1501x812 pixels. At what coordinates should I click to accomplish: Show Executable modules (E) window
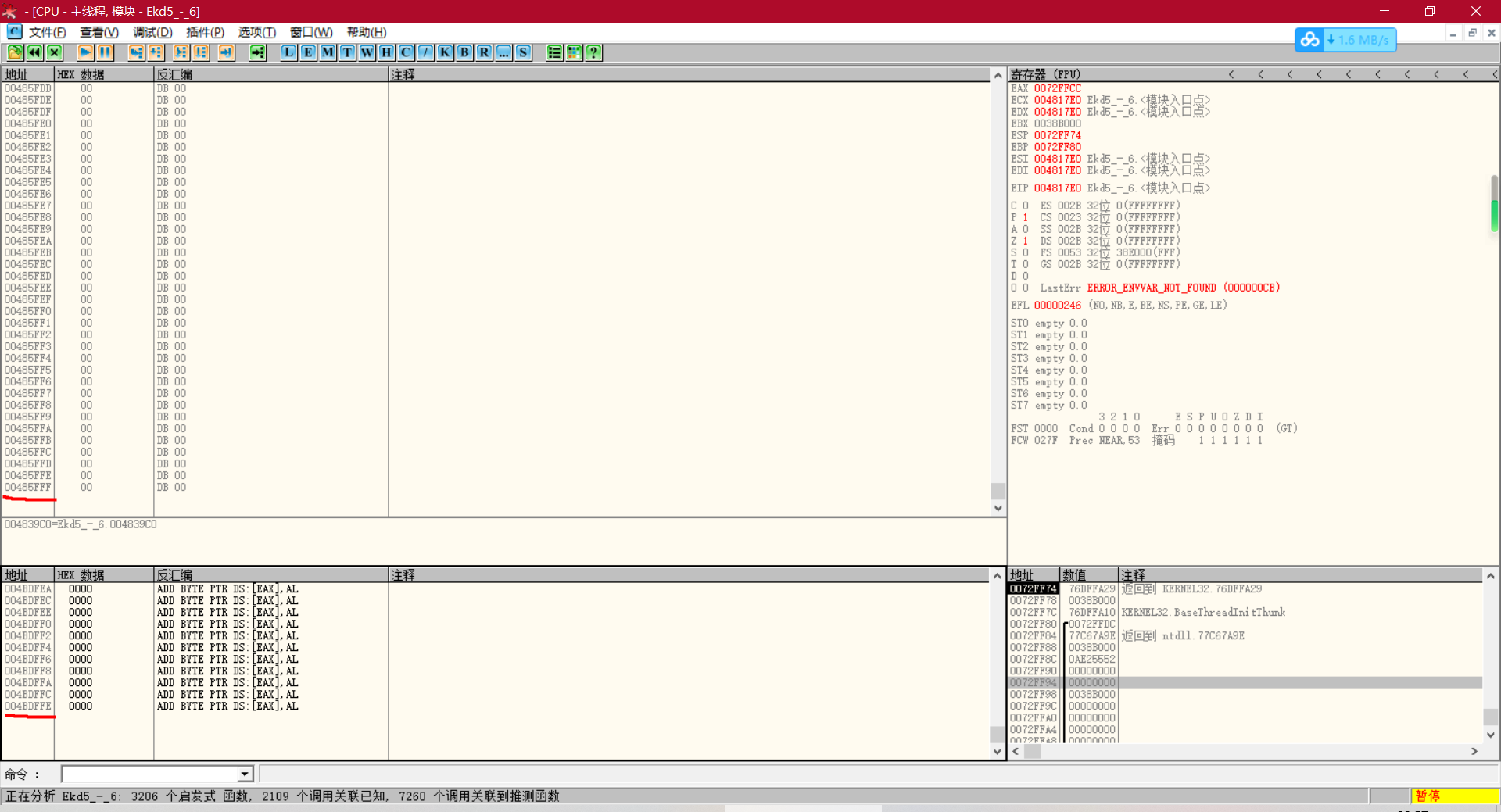pyautogui.click(x=308, y=52)
